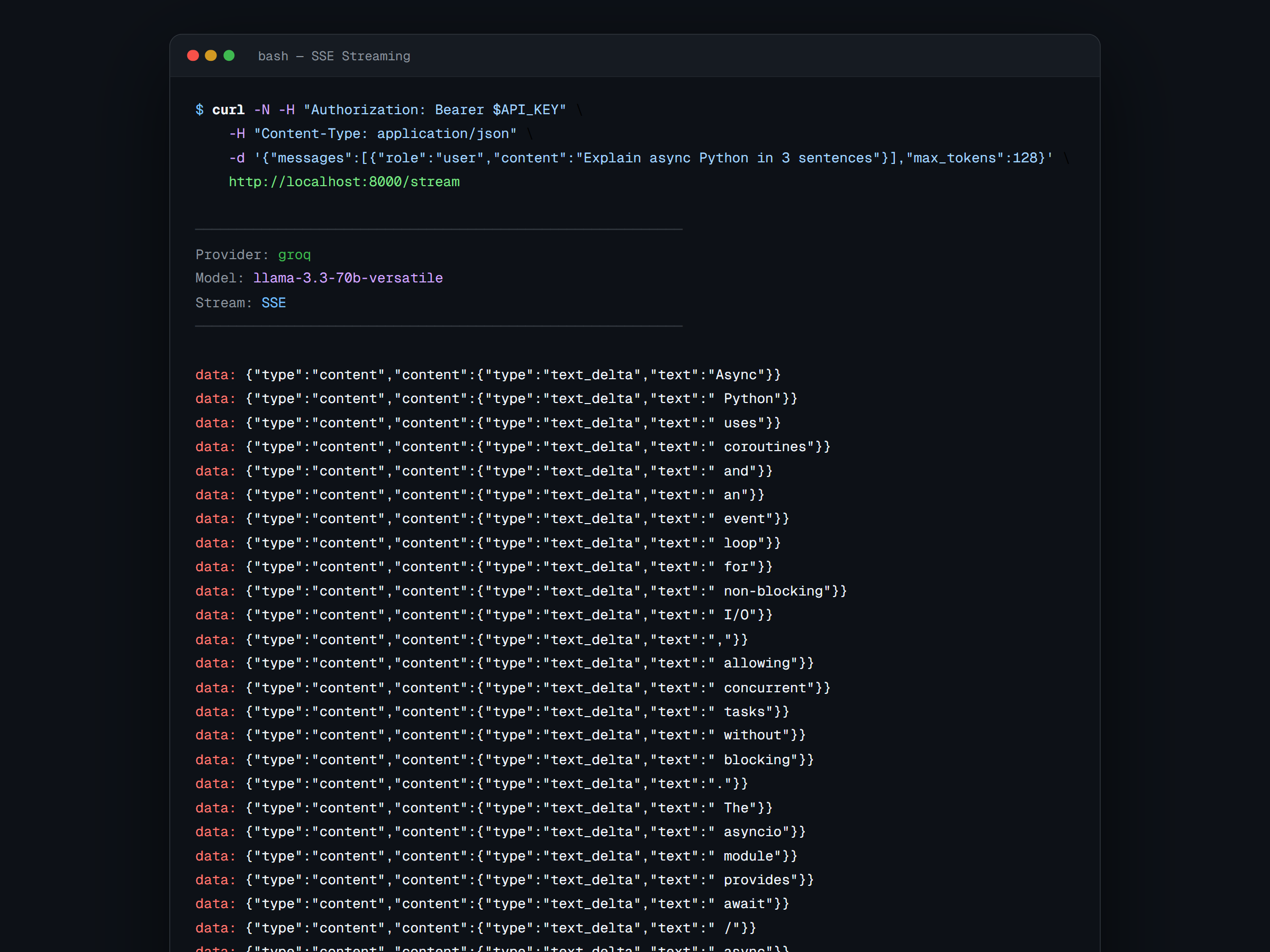Image resolution: width=1270 pixels, height=952 pixels.
Task: Click the data line with text " uses"
Action: pyautogui.click(x=488, y=423)
